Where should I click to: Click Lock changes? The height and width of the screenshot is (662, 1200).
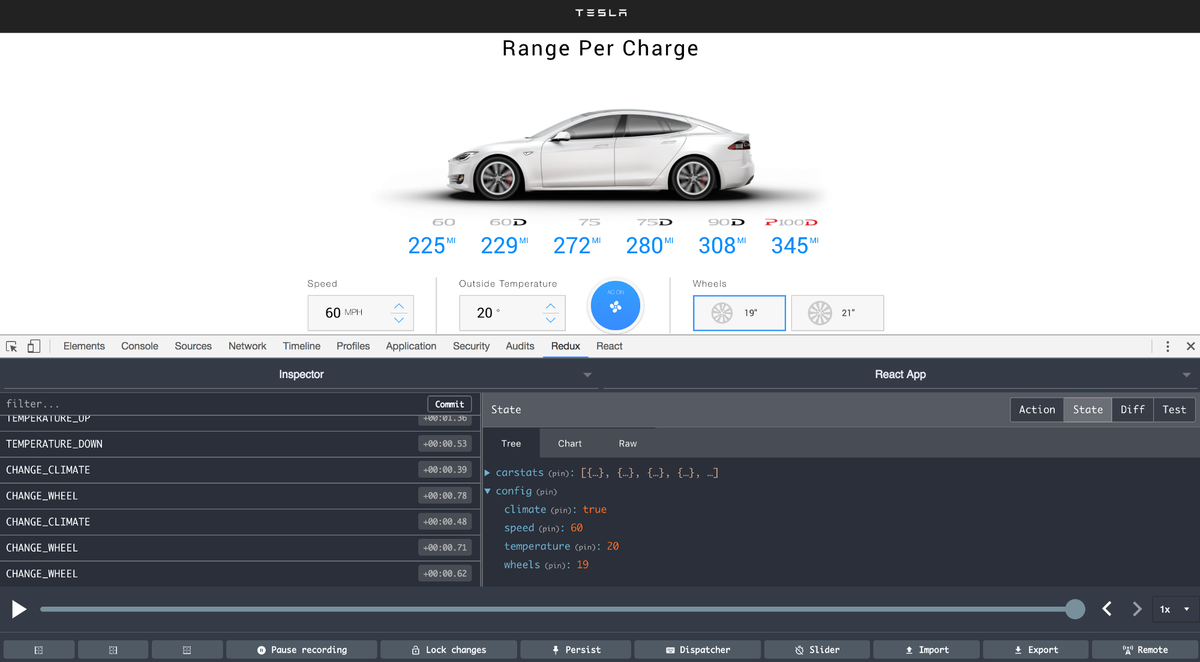449,650
